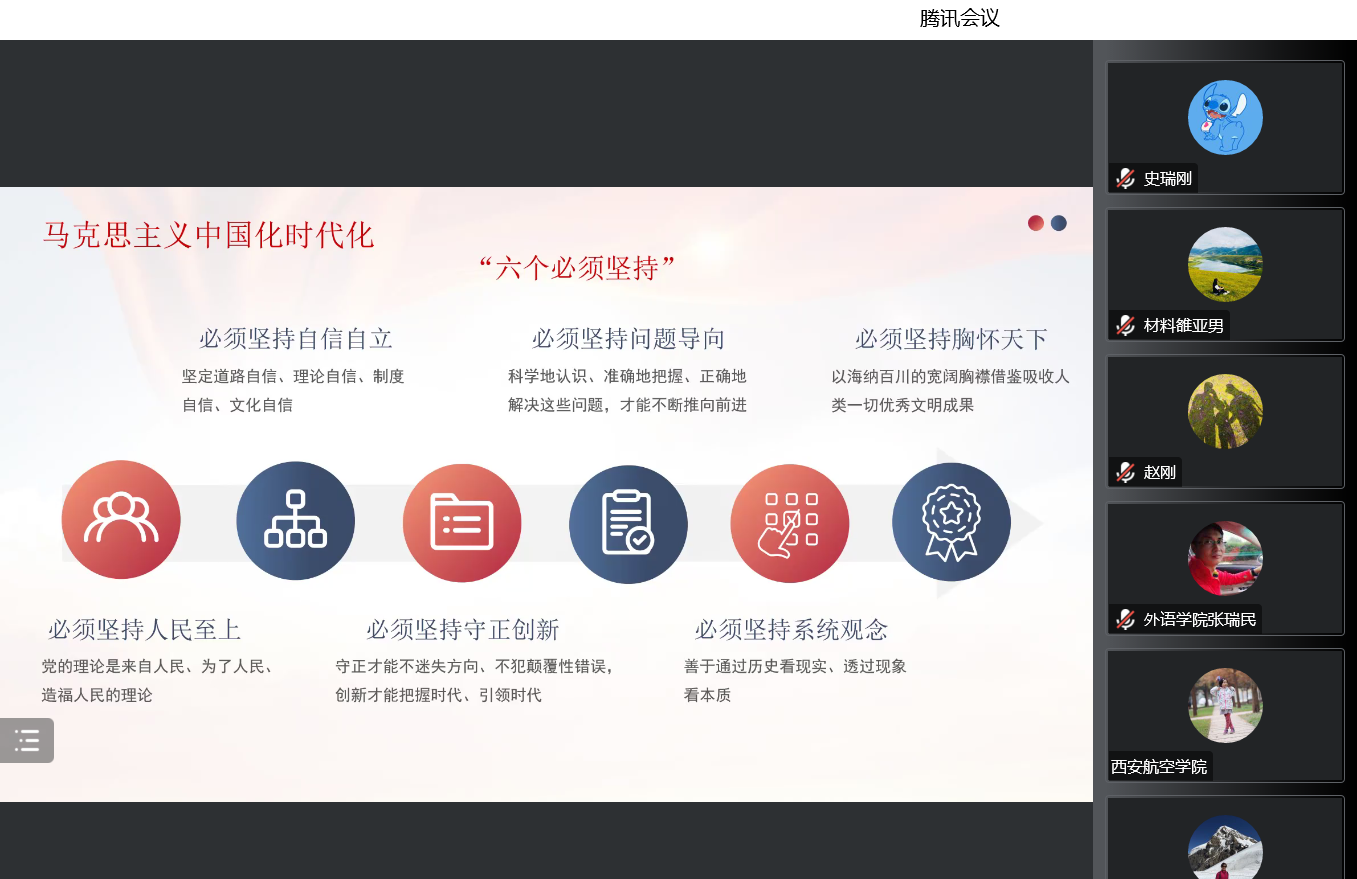Click the 腾讯会议 window title
This screenshot has height=879, width=1357.
[959, 18]
